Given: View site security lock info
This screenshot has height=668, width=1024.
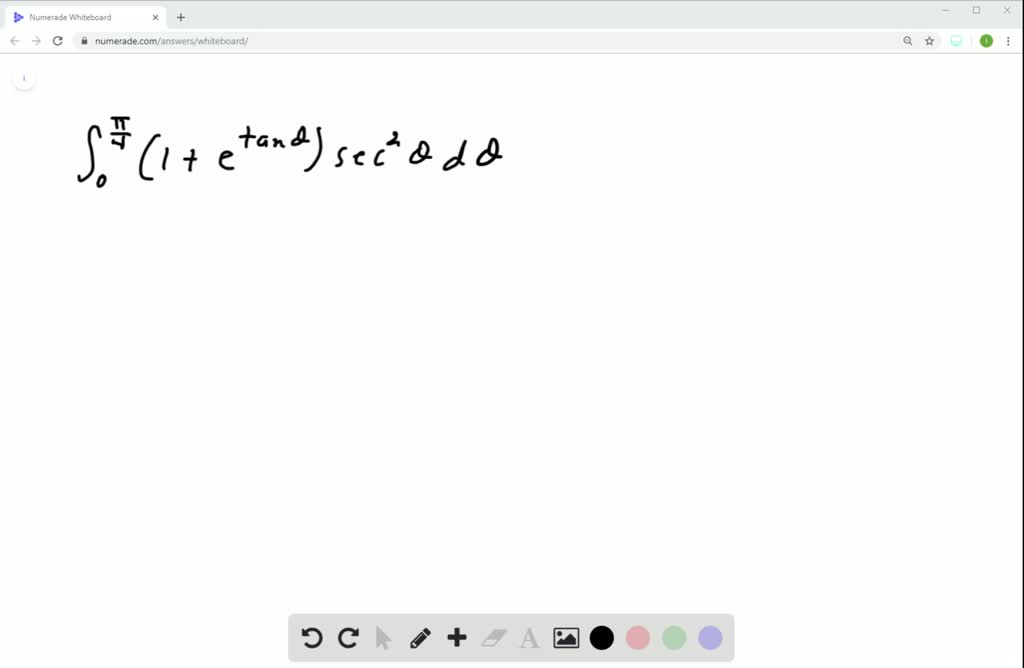Looking at the screenshot, I should pyautogui.click(x=84, y=41).
